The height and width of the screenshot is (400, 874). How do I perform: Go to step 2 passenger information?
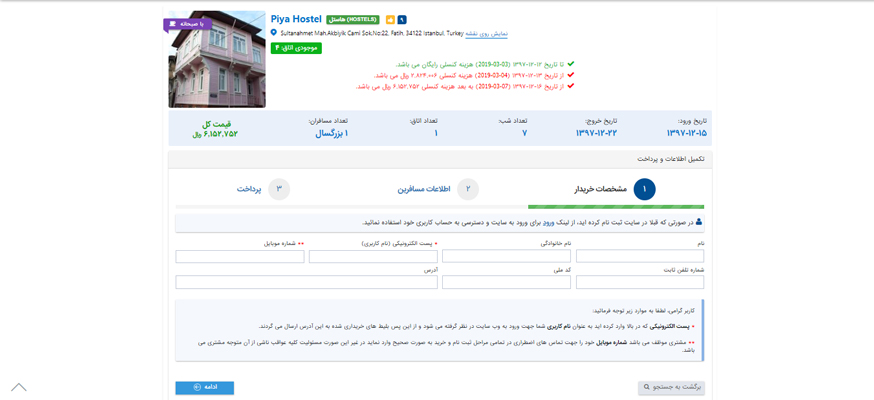[467, 189]
